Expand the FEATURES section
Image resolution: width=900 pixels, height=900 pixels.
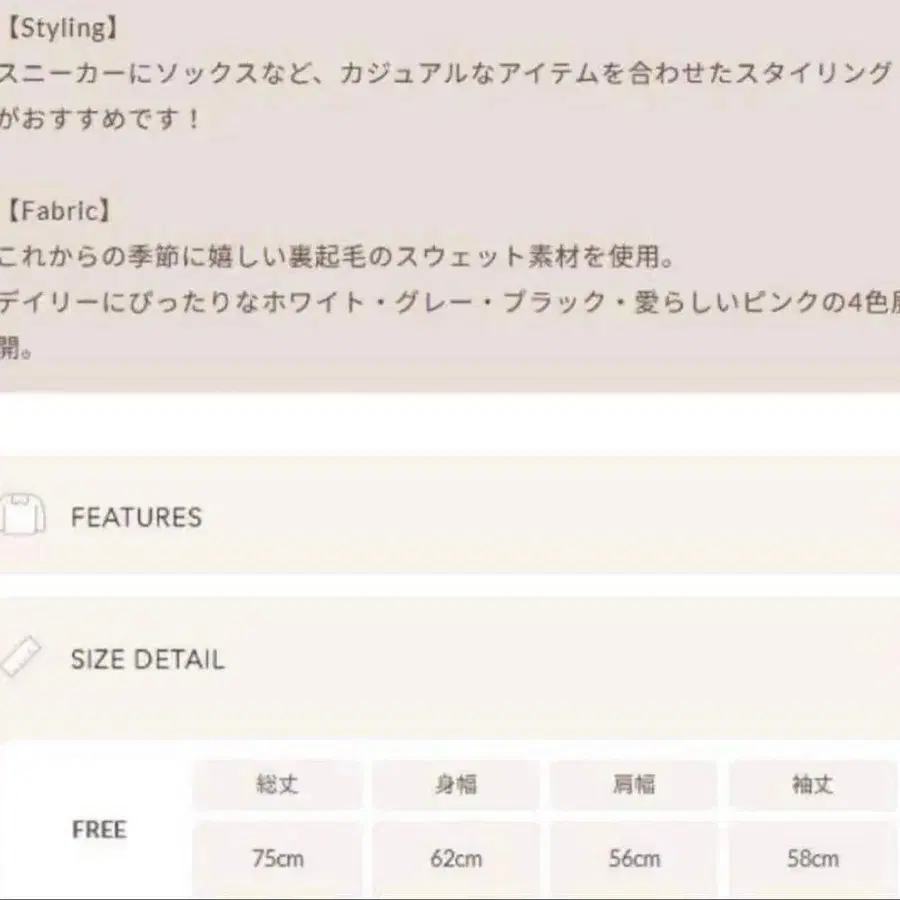coord(136,517)
